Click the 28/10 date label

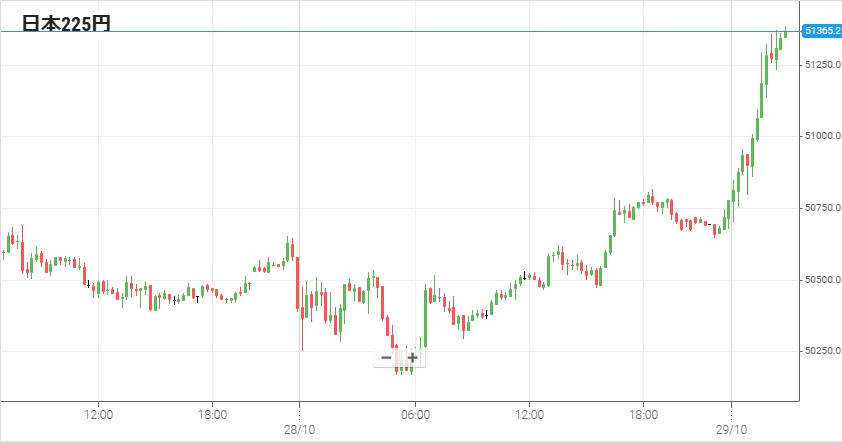coord(300,427)
